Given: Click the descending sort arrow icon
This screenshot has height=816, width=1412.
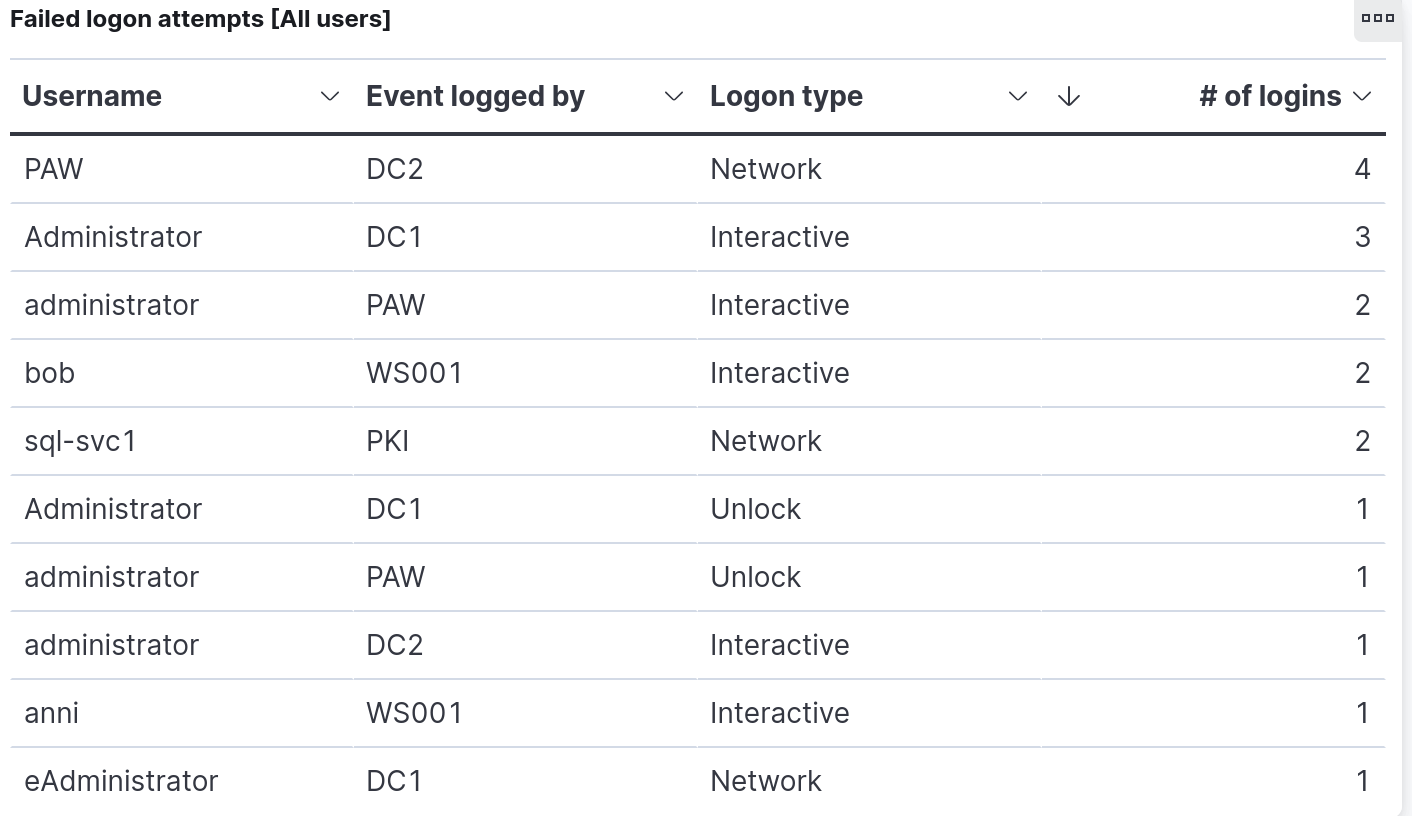Looking at the screenshot, I should 1069,96.
